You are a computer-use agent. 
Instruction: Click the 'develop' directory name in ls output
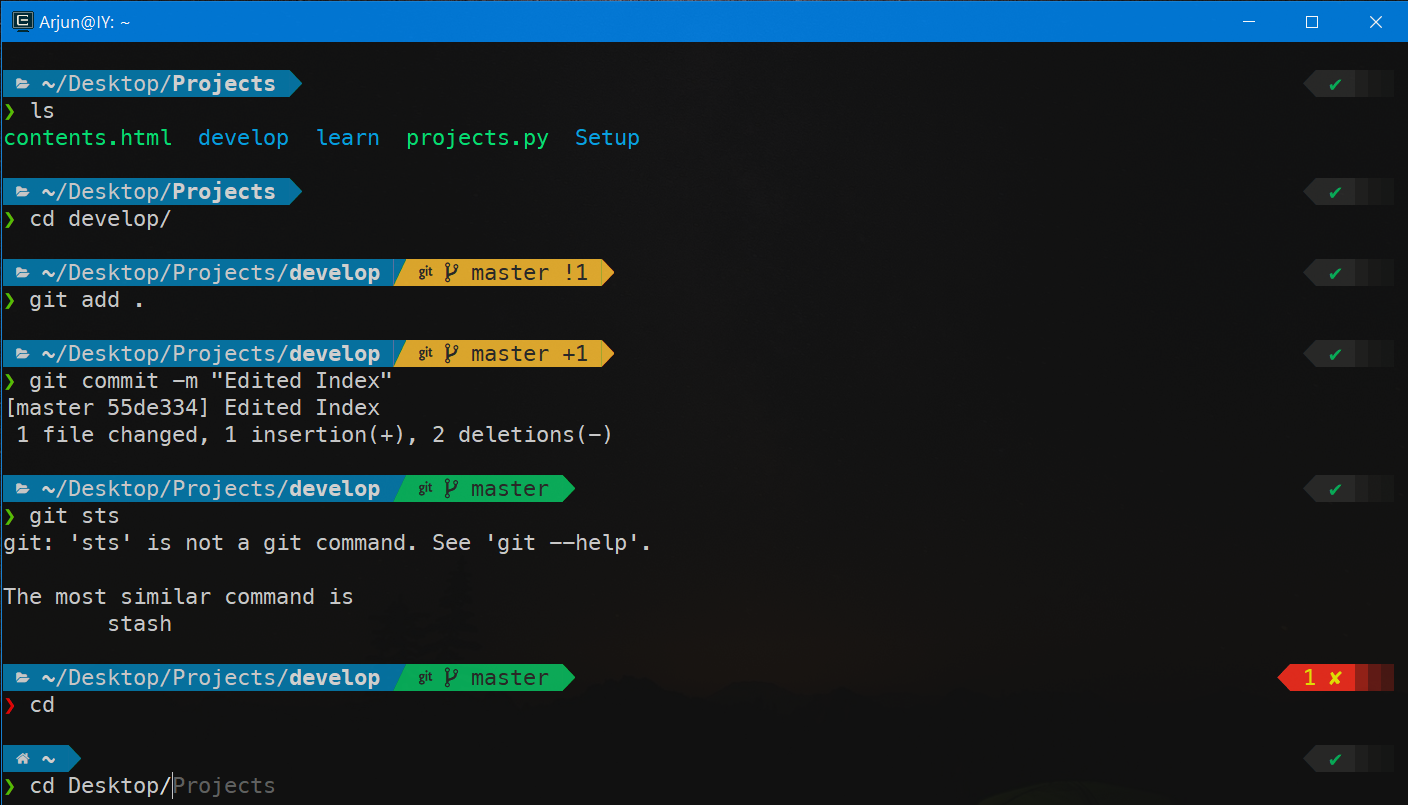(x=243, y=138)
